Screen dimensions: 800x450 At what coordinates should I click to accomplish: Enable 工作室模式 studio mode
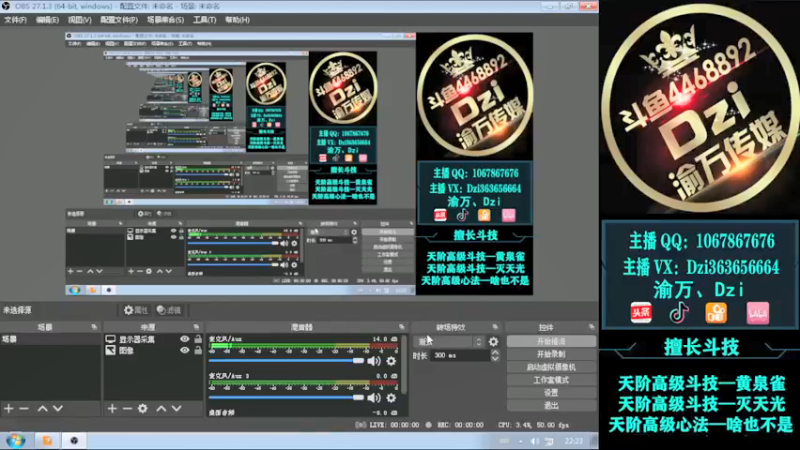551,380
